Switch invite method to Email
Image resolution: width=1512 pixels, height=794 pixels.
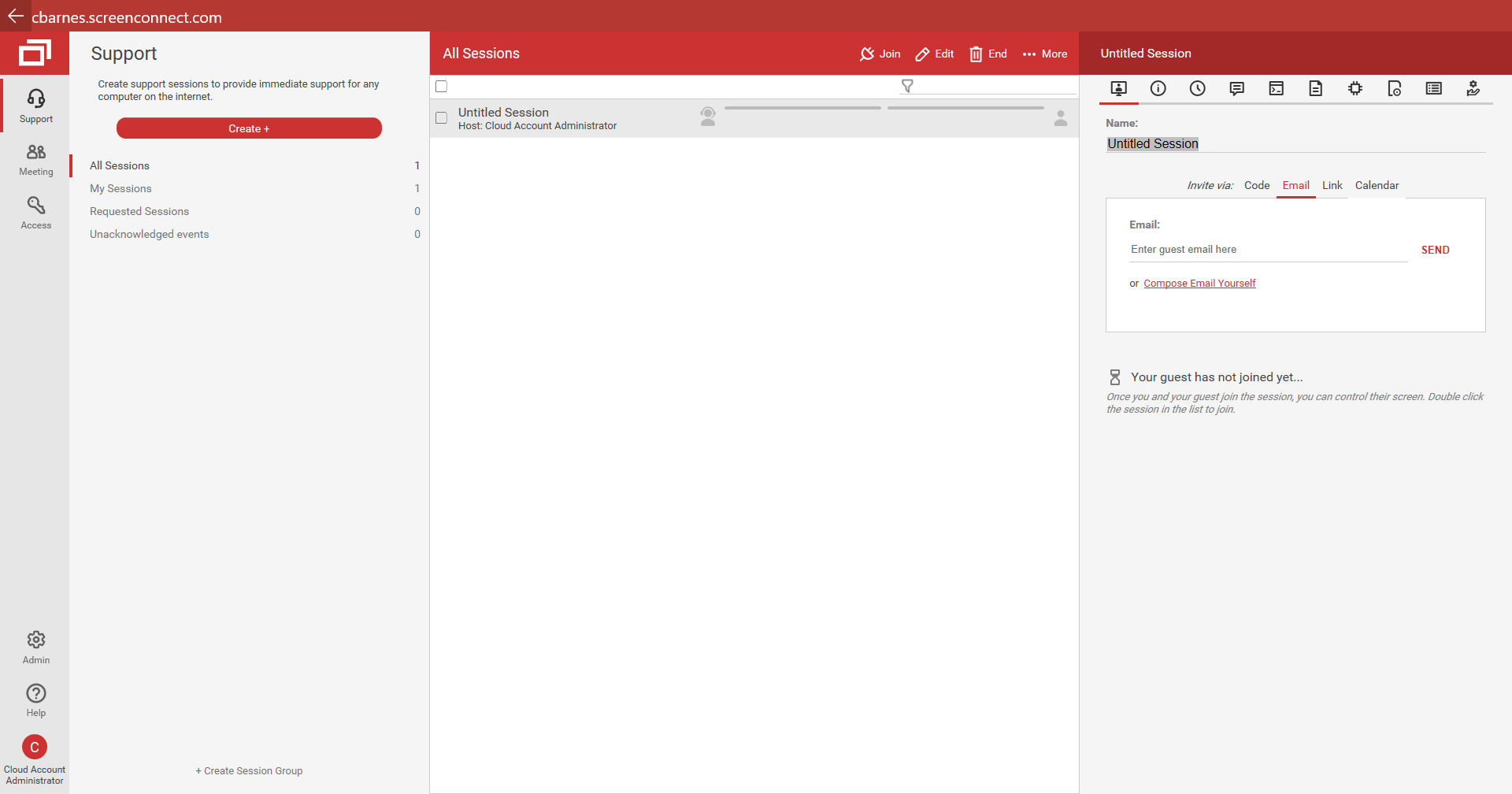pos(1295,185)
